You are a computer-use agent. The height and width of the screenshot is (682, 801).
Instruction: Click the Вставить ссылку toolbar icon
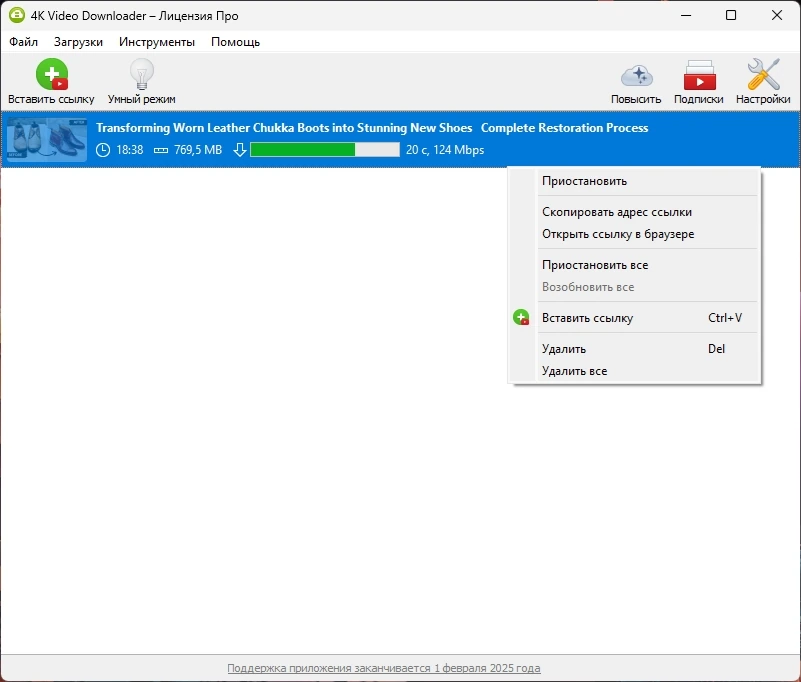(x=52, y=75)
